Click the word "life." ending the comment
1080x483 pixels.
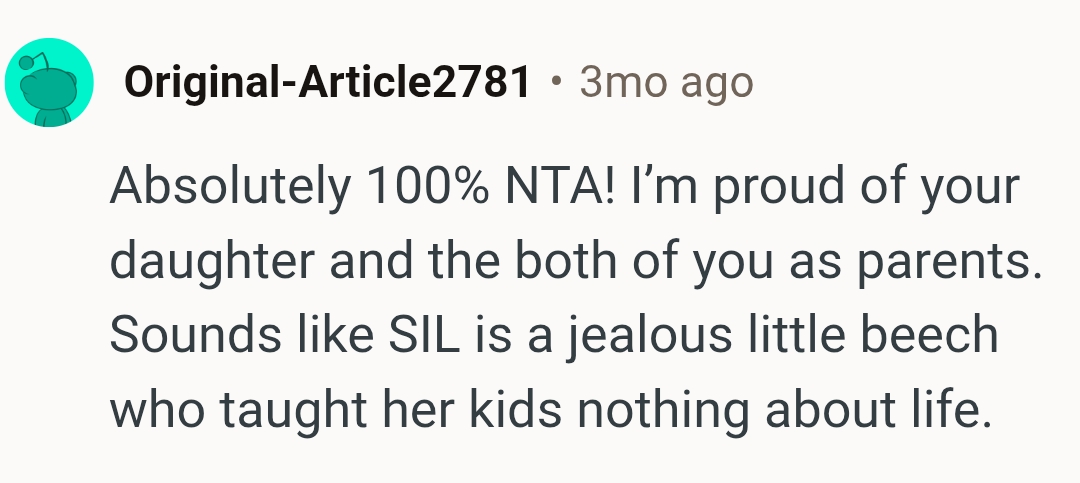pos(933,410)
